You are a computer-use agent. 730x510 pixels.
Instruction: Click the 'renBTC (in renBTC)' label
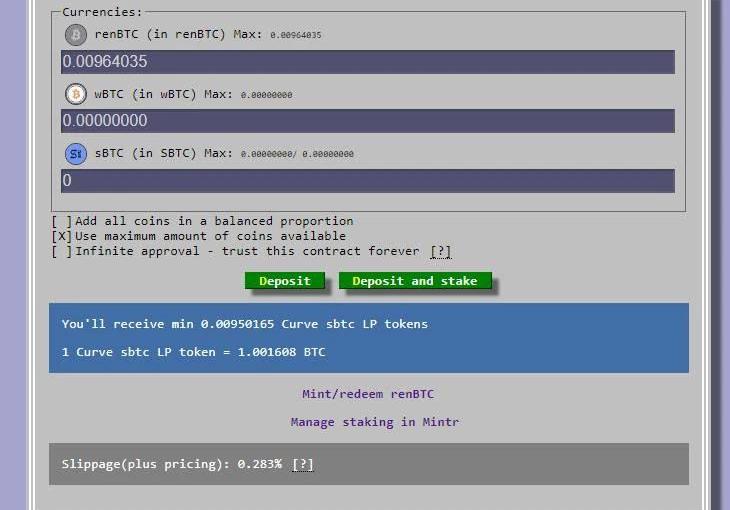pos(160,34)
